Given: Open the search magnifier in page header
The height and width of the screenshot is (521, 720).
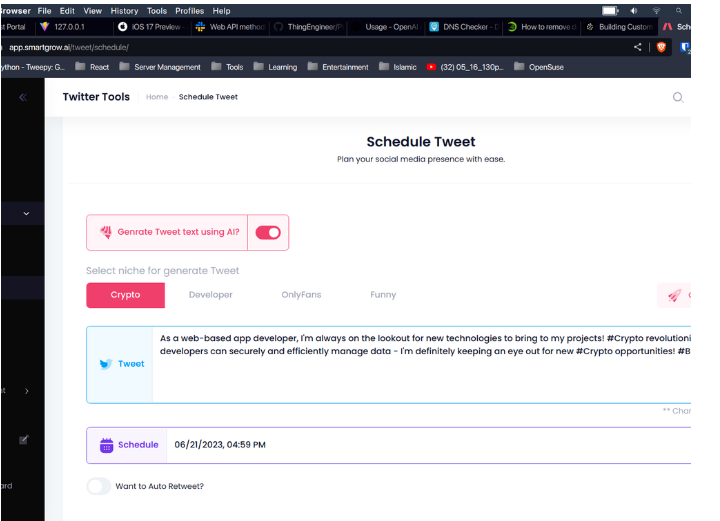Looking at the screenshot, I should pos(678,97).
